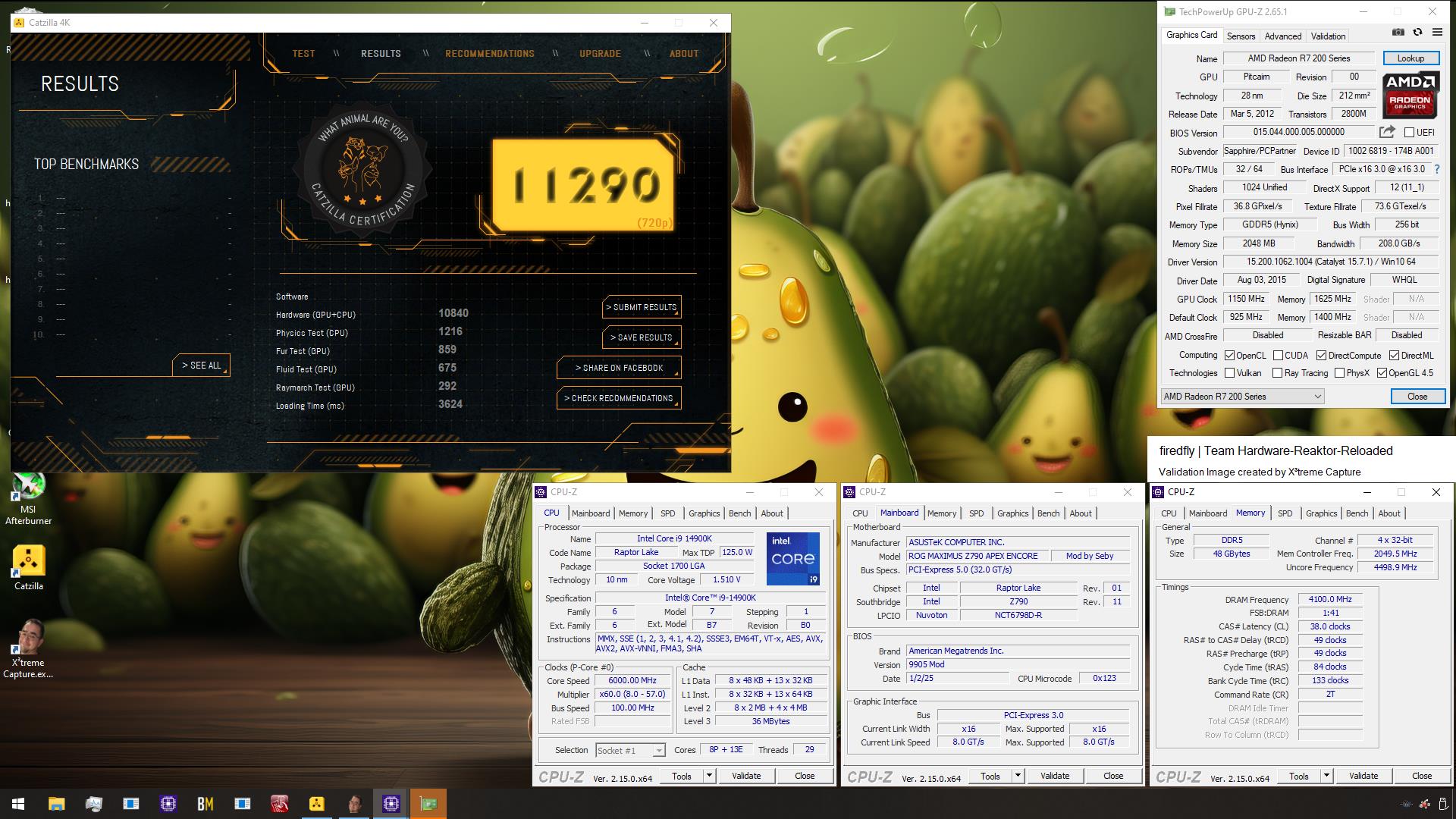This screenshot has height=819, width=1456.
Task: Toggle the UEFI checkbox in GPU-Z
Action: click(1409, 133)
